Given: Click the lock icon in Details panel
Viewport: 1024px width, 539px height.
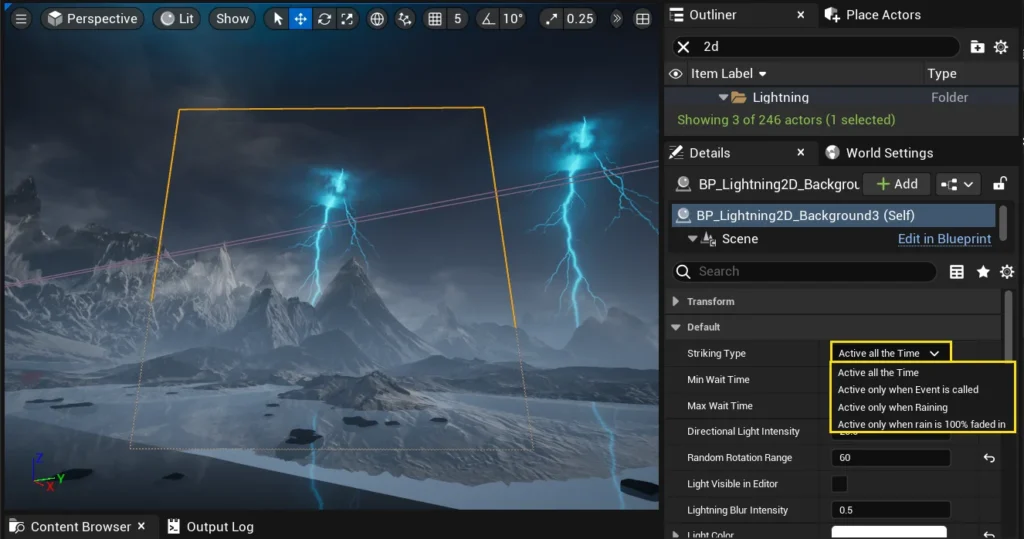Looking at the screenshot, I should (999, 184).
